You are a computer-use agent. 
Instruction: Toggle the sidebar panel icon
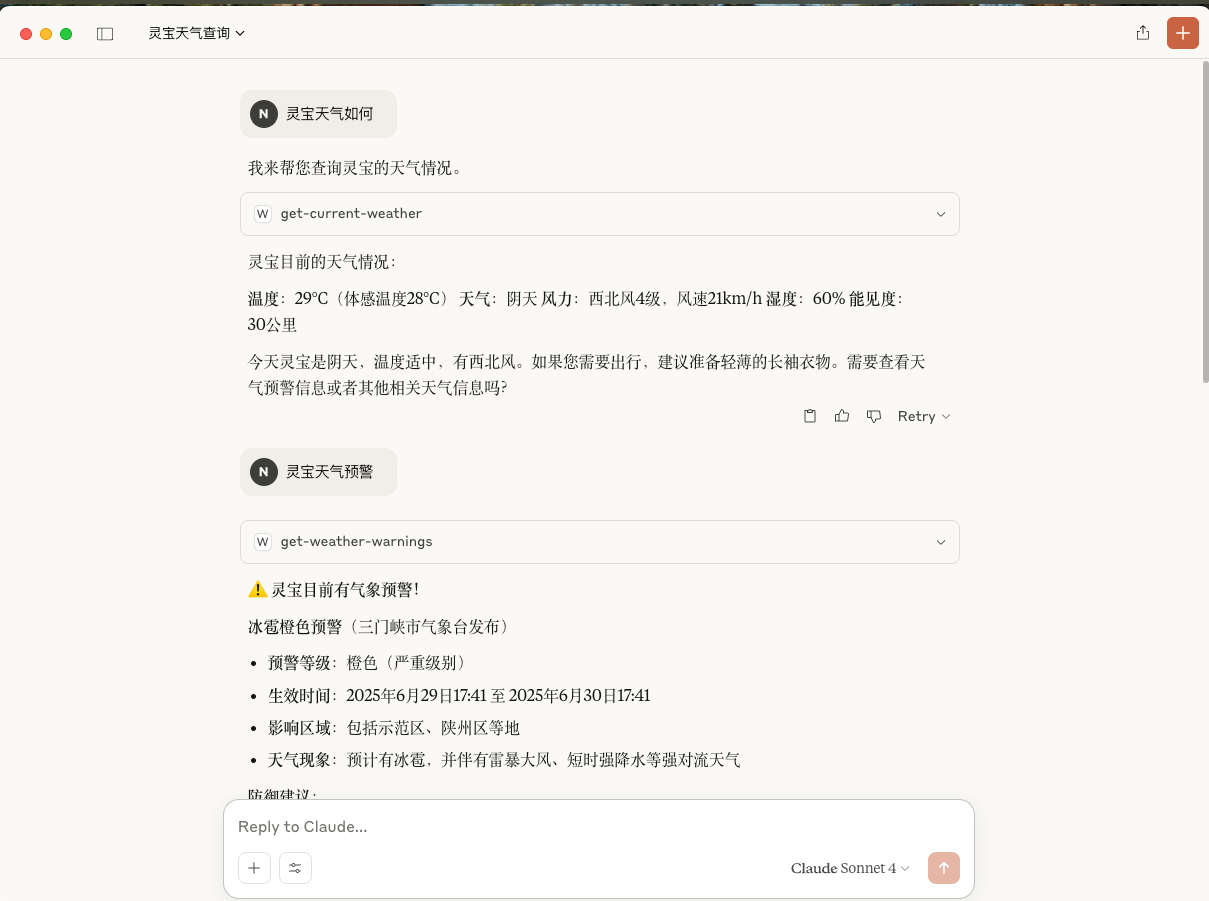(105, 33)
